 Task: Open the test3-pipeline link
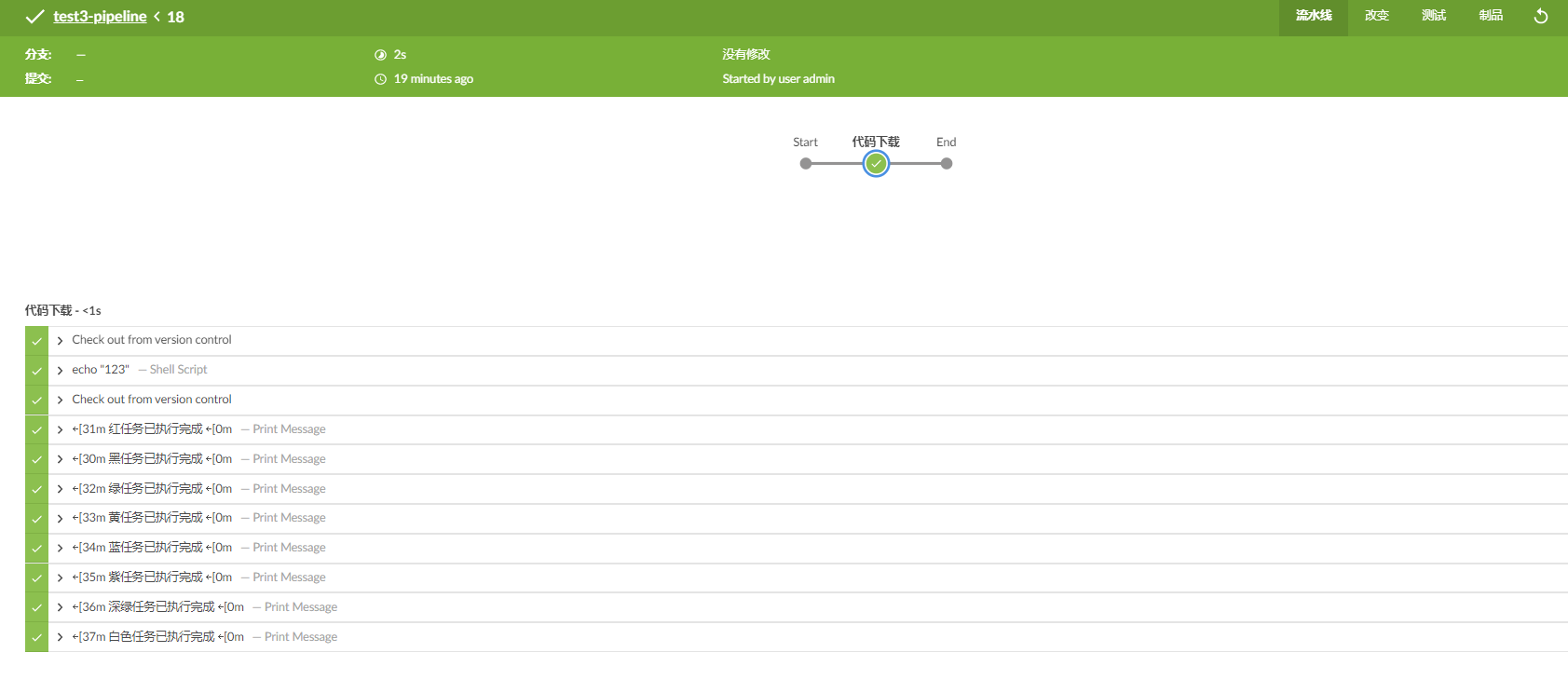[100, 17]
